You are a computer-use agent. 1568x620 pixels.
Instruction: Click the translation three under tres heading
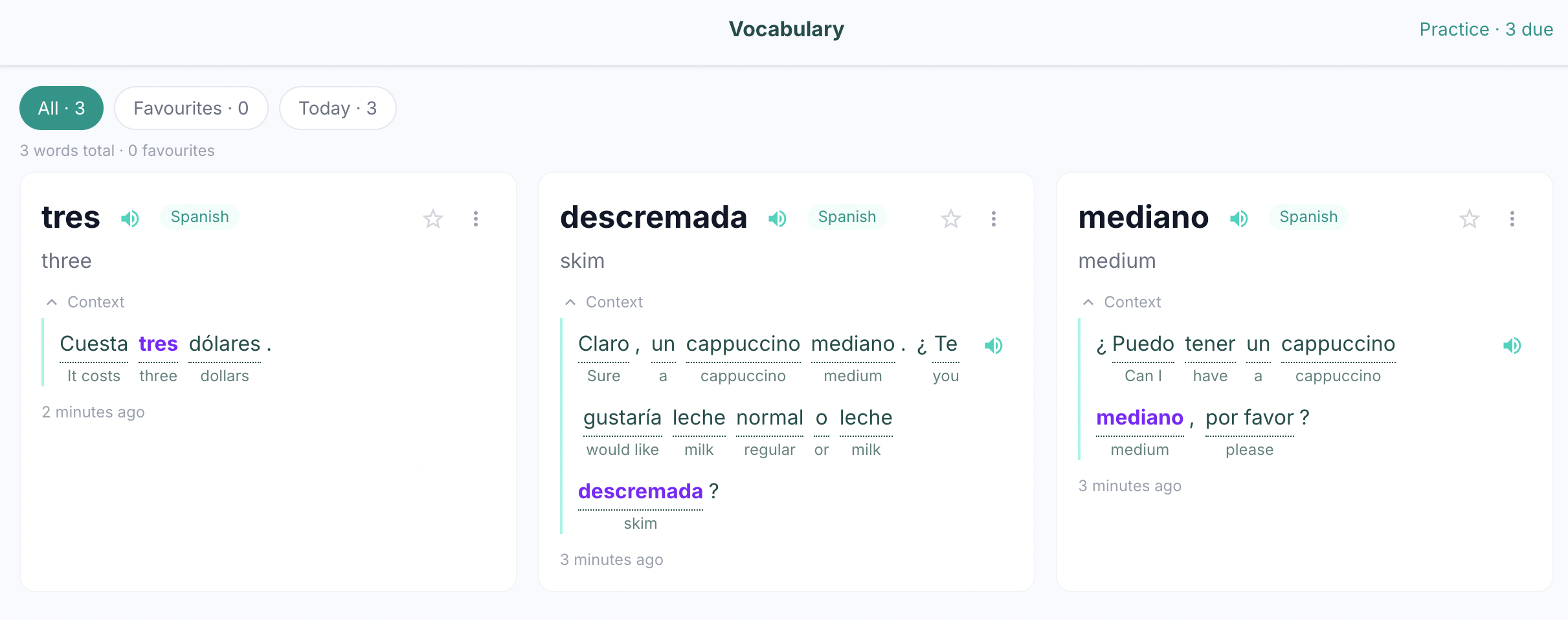(x=67, y=261)
